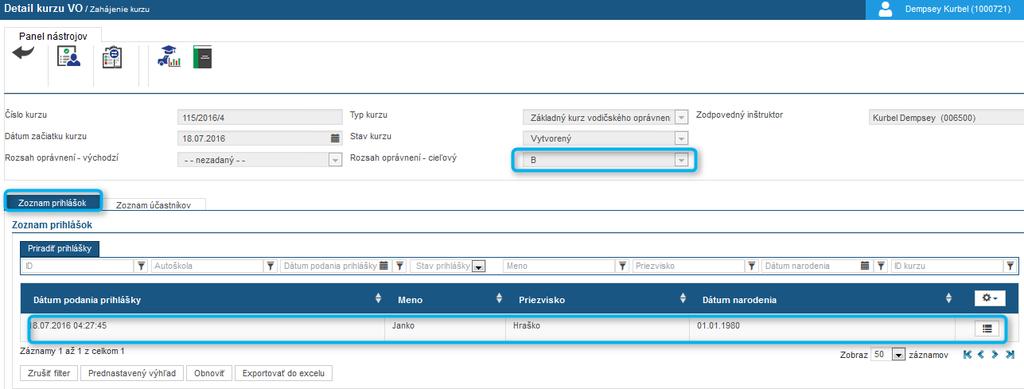The image size is (1024, 389).
Task: Open calendar in Dátum narodenia filter
Action: click(x=865, y=266)
